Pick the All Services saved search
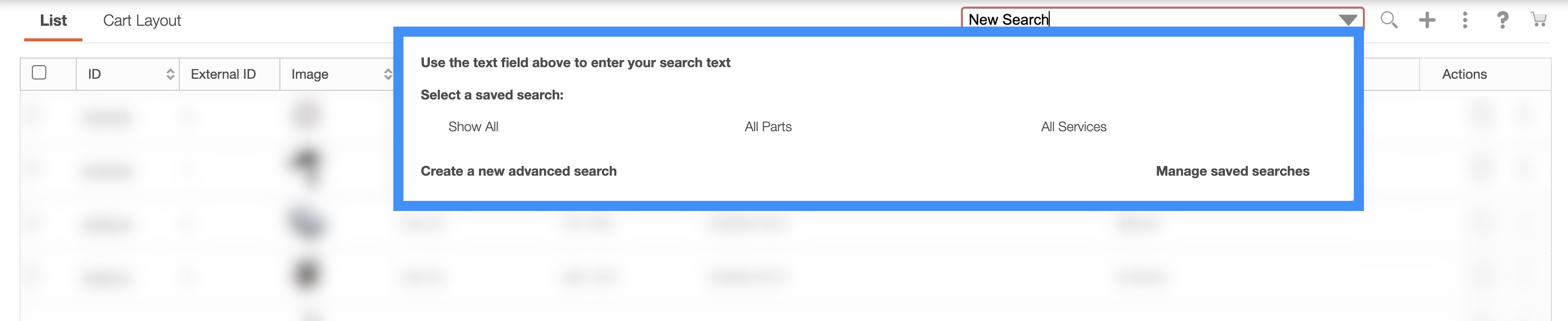Screen dimensions: 1568x321 click(x=1073, y=127)
